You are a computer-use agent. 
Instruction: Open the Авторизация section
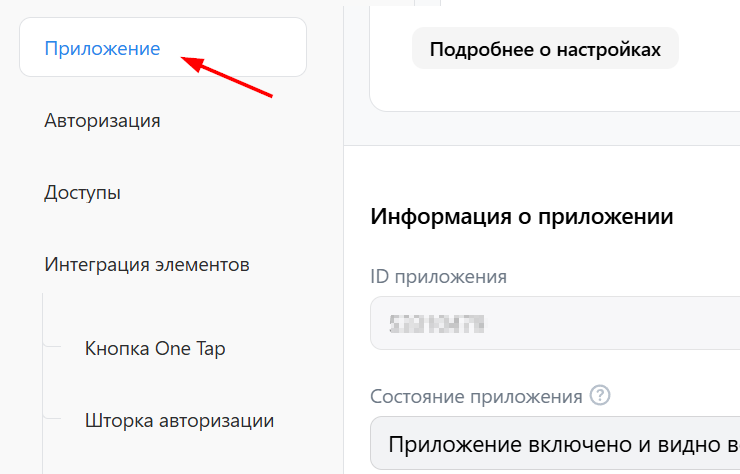(102, 121)
